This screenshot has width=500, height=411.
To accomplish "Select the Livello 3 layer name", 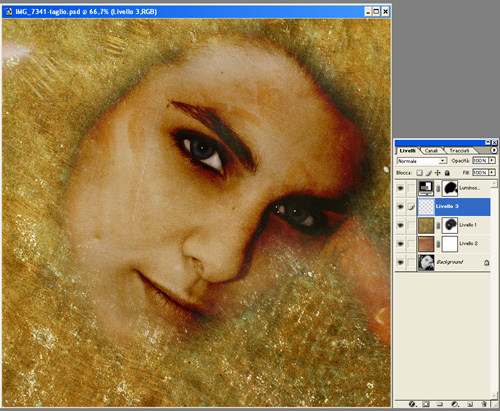I will coord(447,206).
